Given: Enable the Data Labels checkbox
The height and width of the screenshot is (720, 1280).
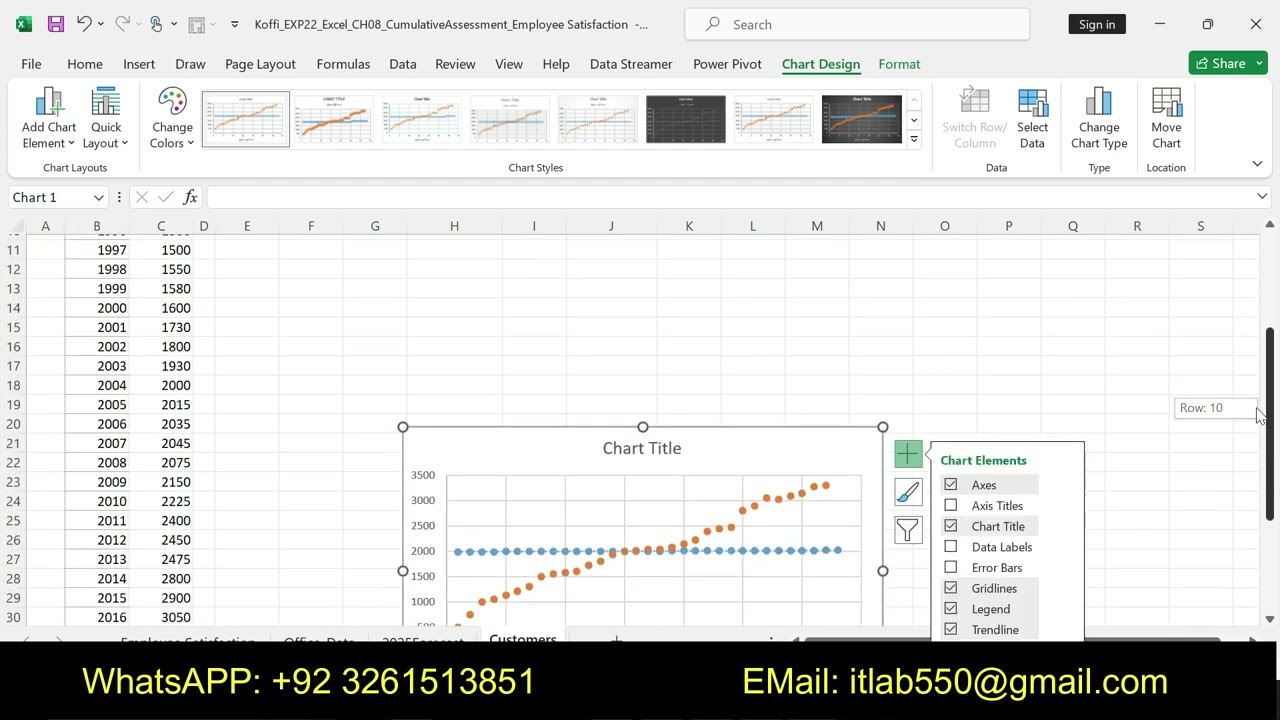Looking at the screenshot, I should tap(951, 547).
